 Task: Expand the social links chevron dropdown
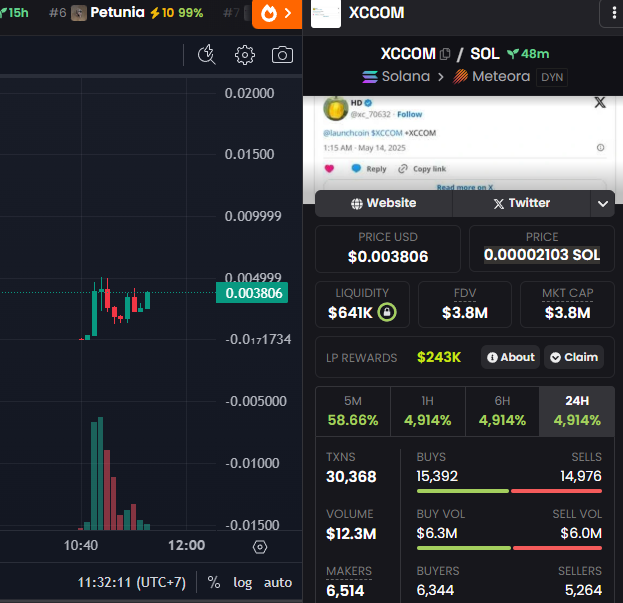603,203
